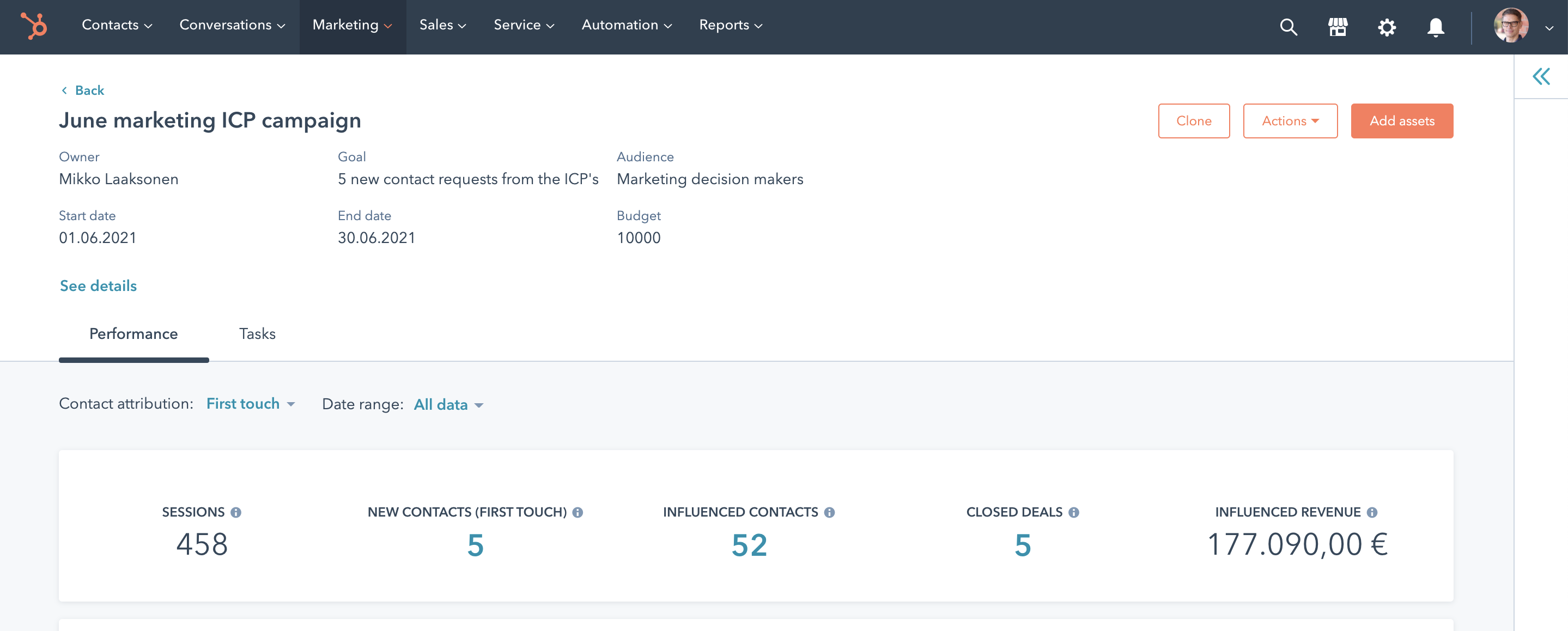Change contact attribution from First touch

(250, 403)
